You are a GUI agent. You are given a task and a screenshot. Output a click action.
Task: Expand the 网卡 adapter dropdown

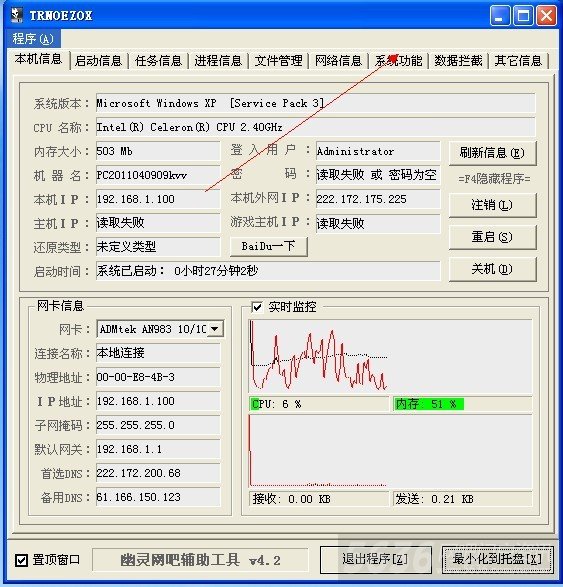(215, 329)
